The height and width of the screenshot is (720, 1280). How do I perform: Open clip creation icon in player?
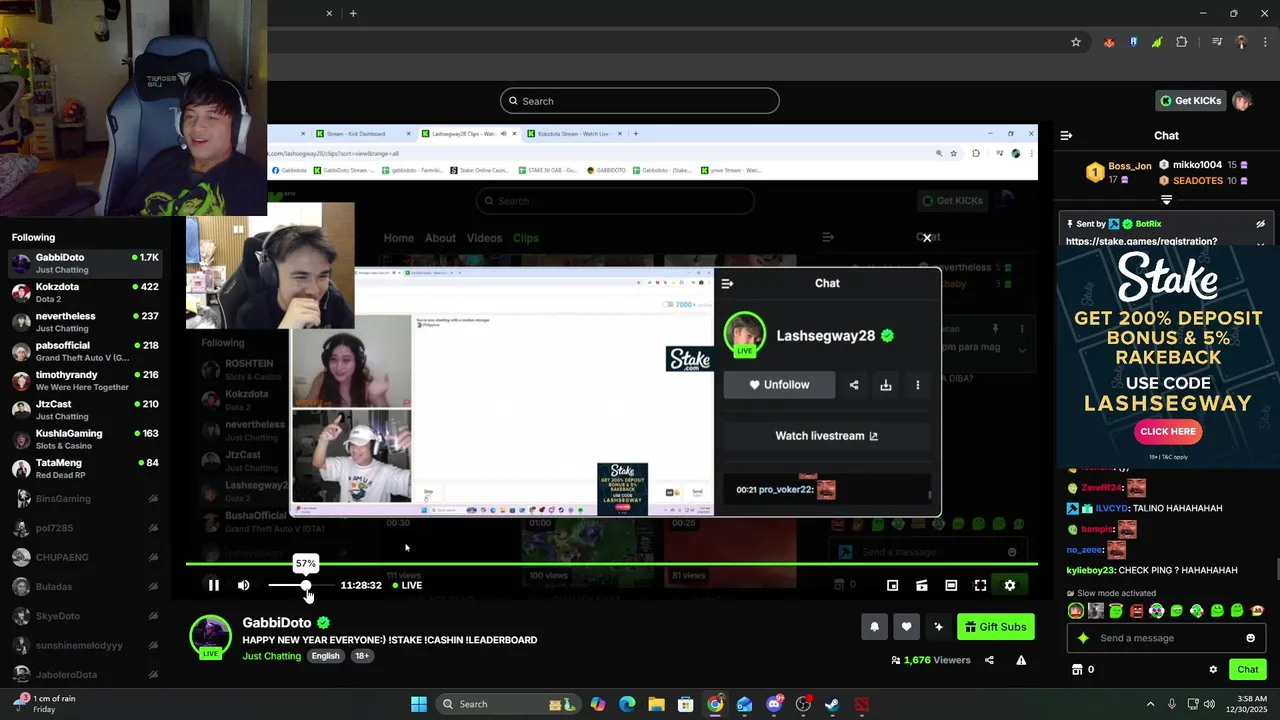[x=922, y=585]
